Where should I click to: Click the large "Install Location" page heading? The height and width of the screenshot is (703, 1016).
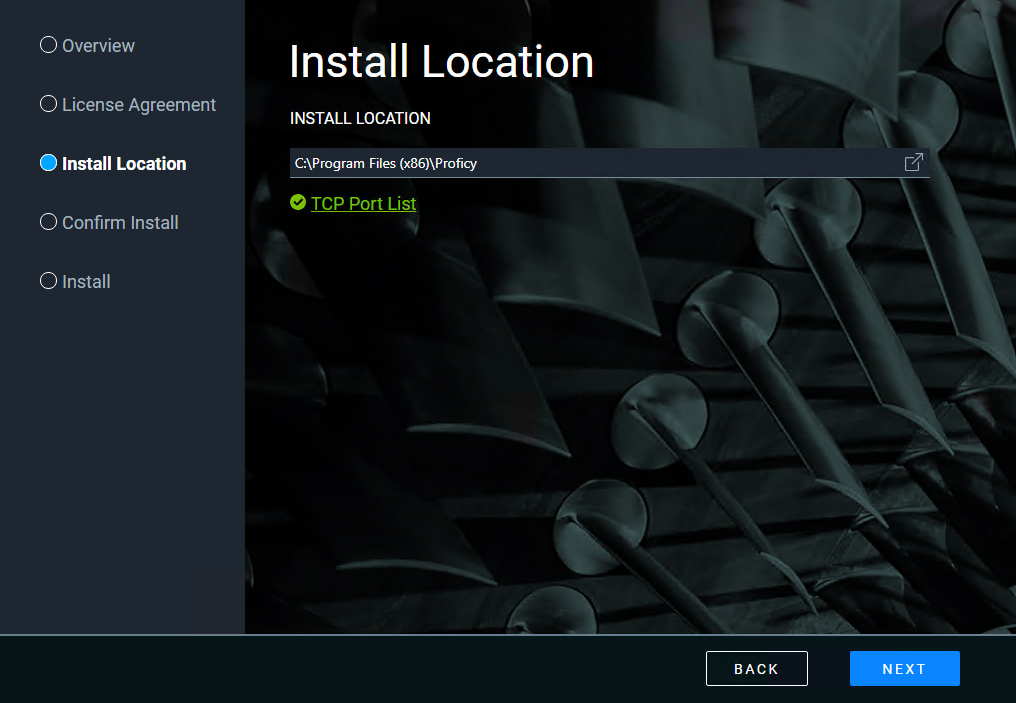coord(441,62)
